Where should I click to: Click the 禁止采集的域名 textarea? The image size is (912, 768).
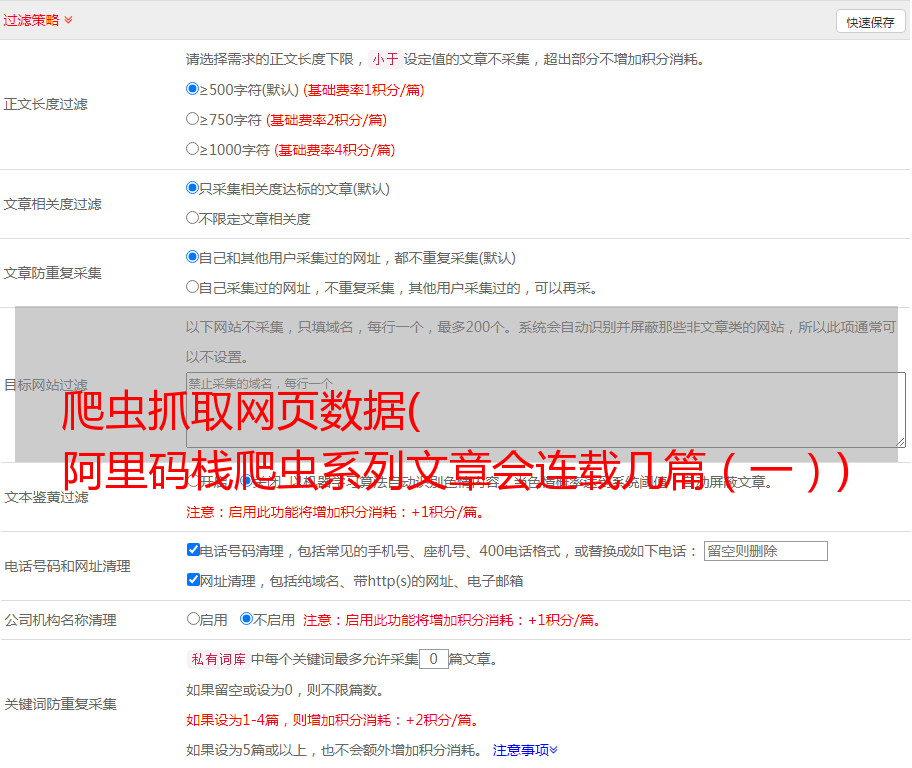coord(546,410)
